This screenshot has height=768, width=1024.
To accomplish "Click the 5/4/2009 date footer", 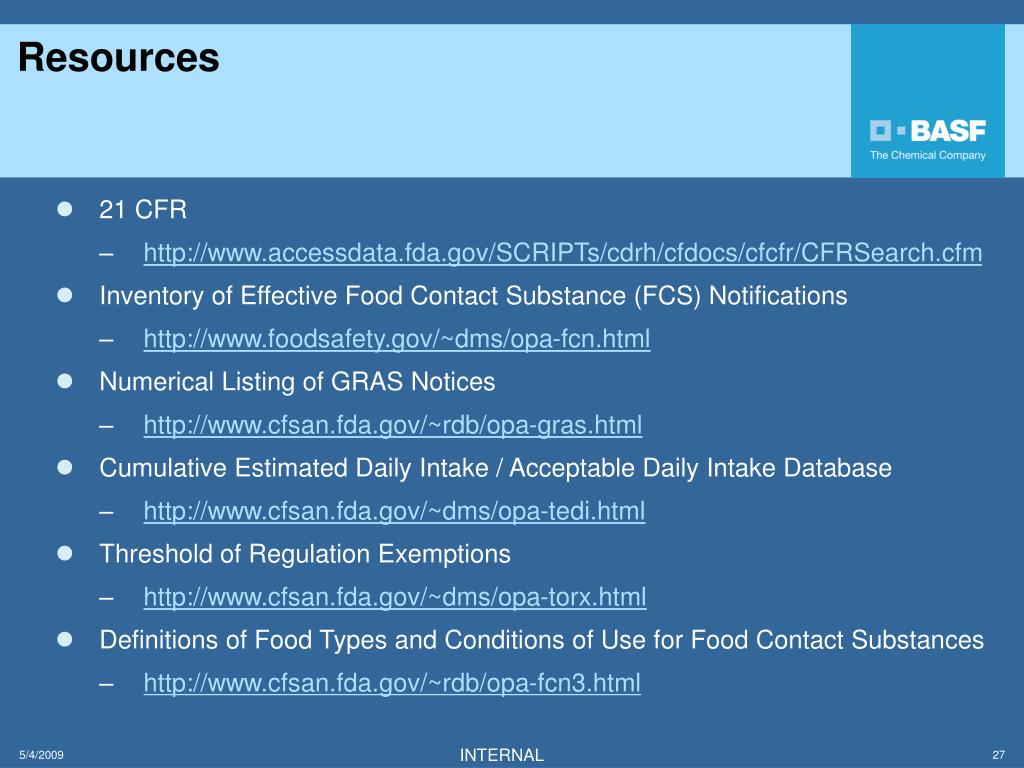I will [41, 755].
